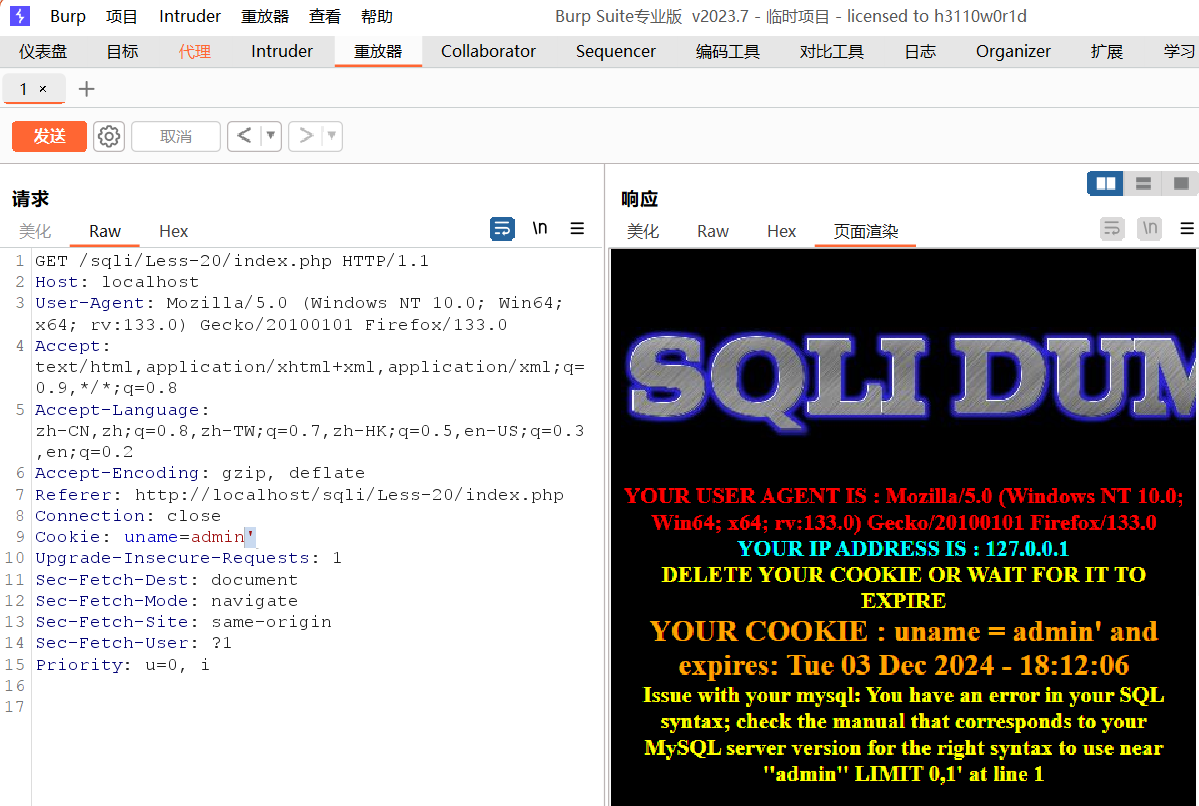Viewport: 1199px width, 806px height.
Task: Switch to Collaborator tab
Action: click(x=488, y=51)
